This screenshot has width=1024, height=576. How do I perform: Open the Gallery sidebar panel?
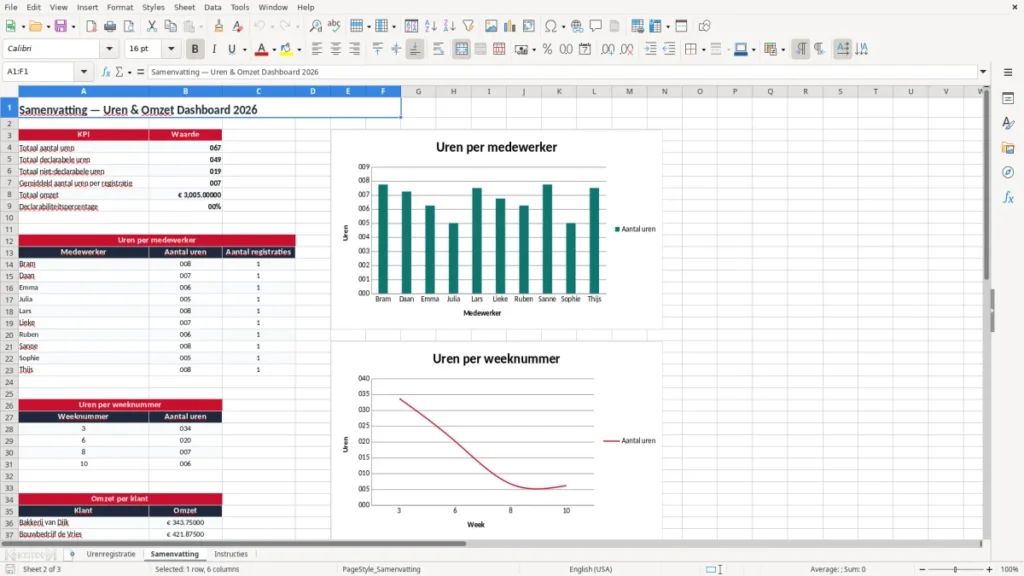[x=1008, y=148]
